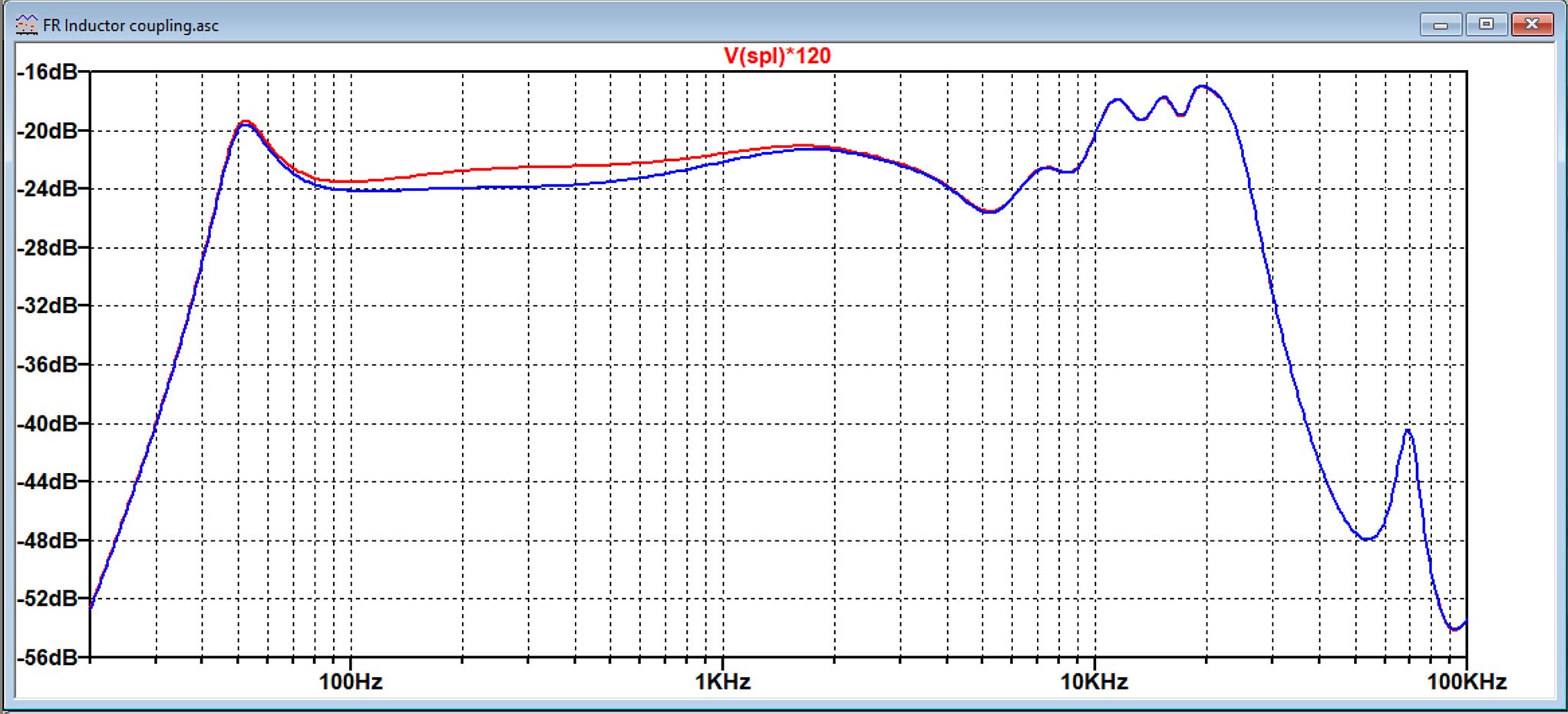Click the V(spl)*120 trace label
Screen dimensions: 1568x714
coord(777,56)
